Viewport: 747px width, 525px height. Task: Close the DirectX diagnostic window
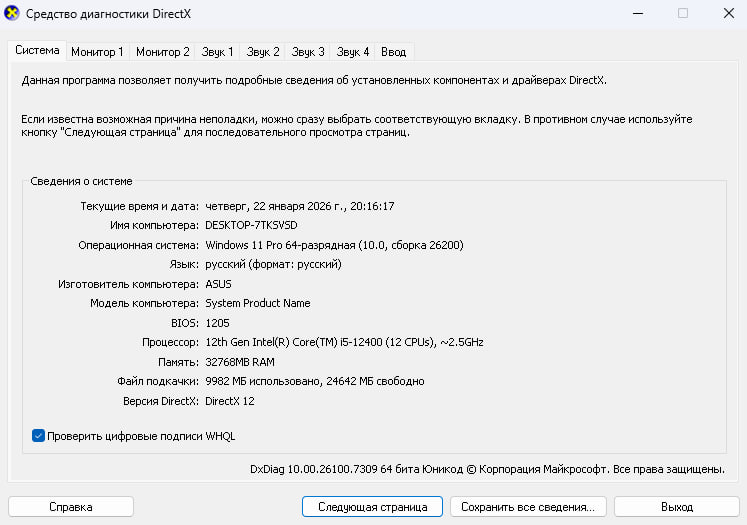(728, 13)
